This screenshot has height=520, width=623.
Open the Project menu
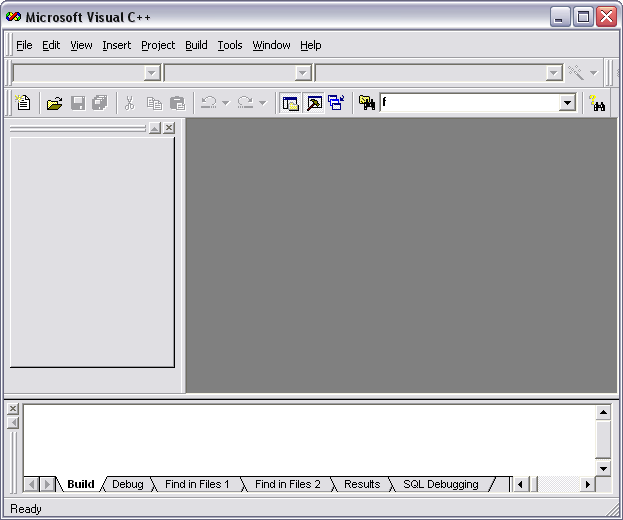point(158,45)
